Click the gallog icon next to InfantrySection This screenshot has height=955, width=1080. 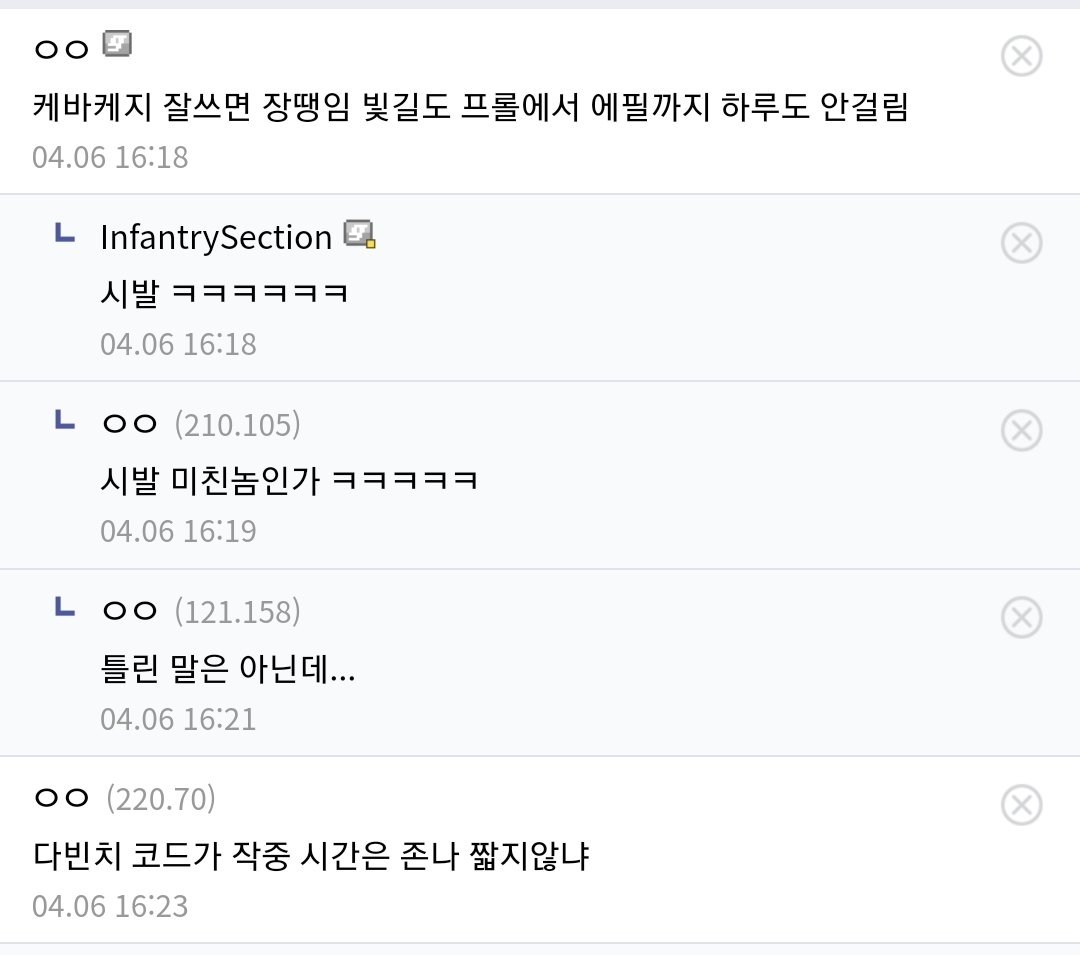[359, 235]
